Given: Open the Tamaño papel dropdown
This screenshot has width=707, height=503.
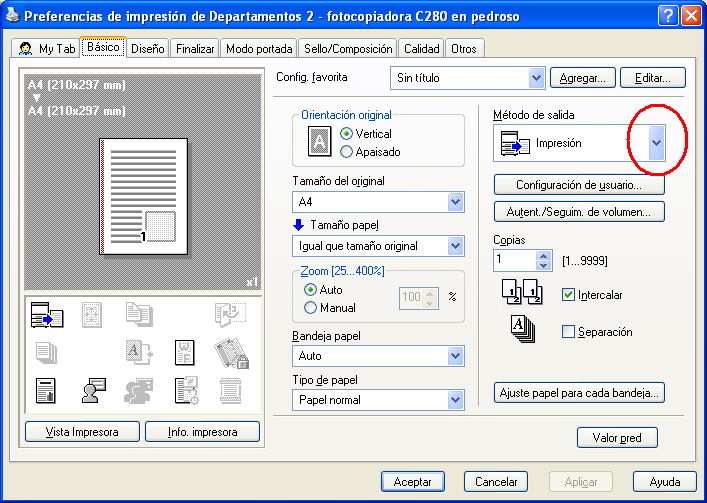Looking at the screenshot, I should [455, 246].
